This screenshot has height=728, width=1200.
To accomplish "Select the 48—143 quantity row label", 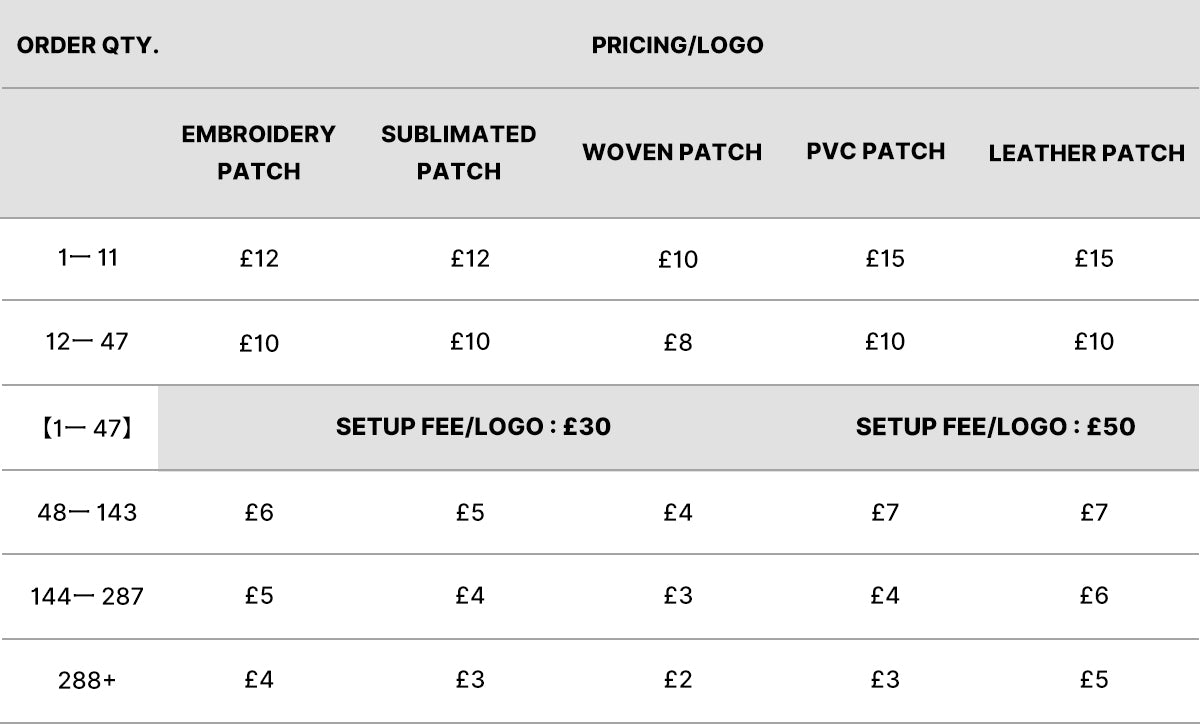I will pos(87,513).
